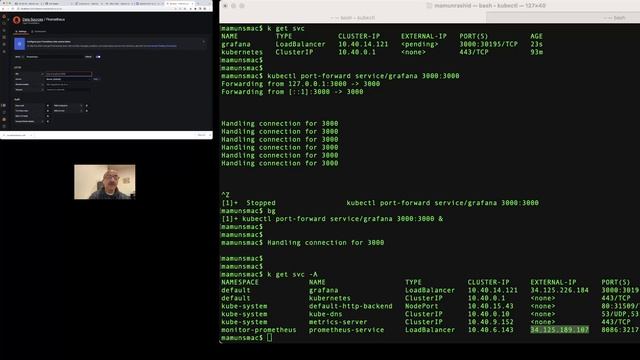Select the active Grafana browser tab

click(x=180, y=4)
